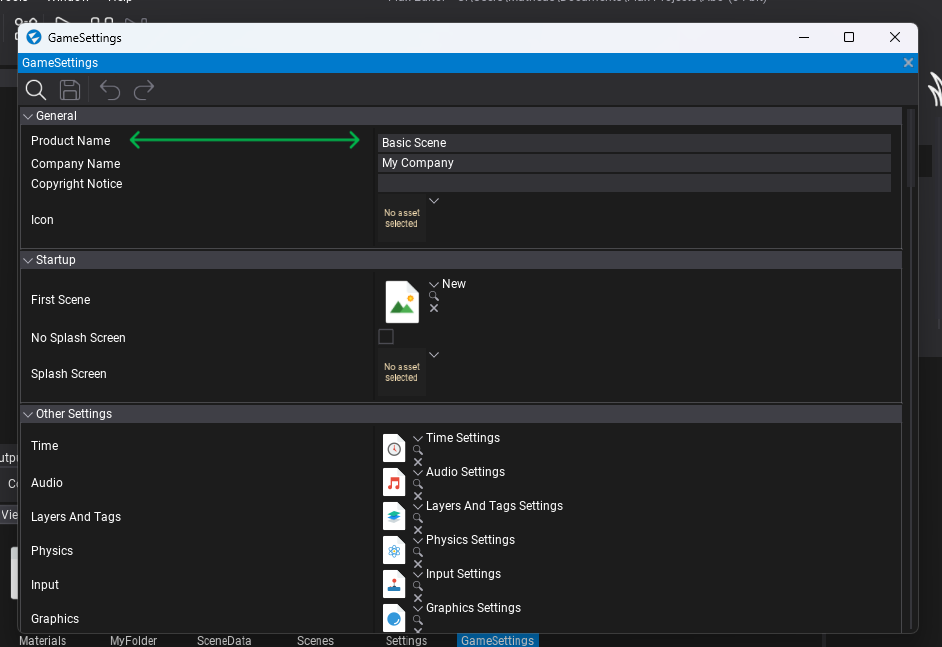Screen dimensions: 942x647
Task: Click the First Scene image thumbnail
Action: click(x=404, y=300)
